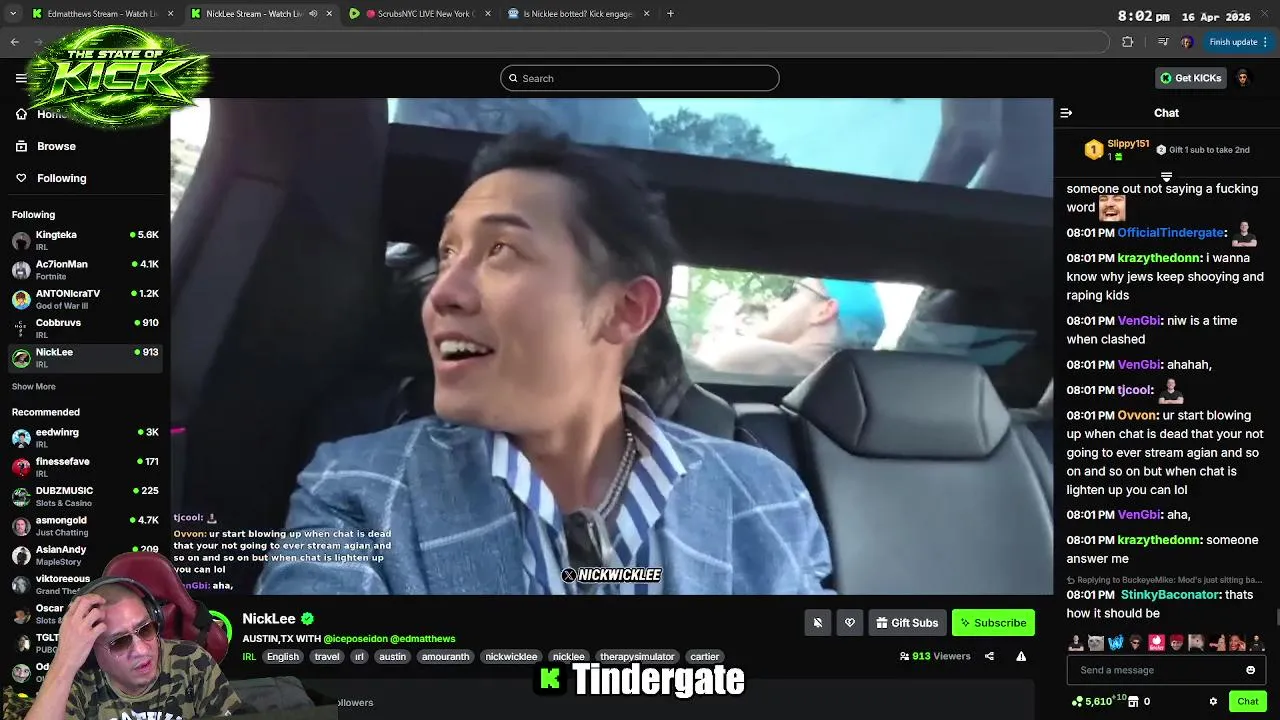Open the browser three-dot menu
The image size is (1280, 720).
[1266, 42]
